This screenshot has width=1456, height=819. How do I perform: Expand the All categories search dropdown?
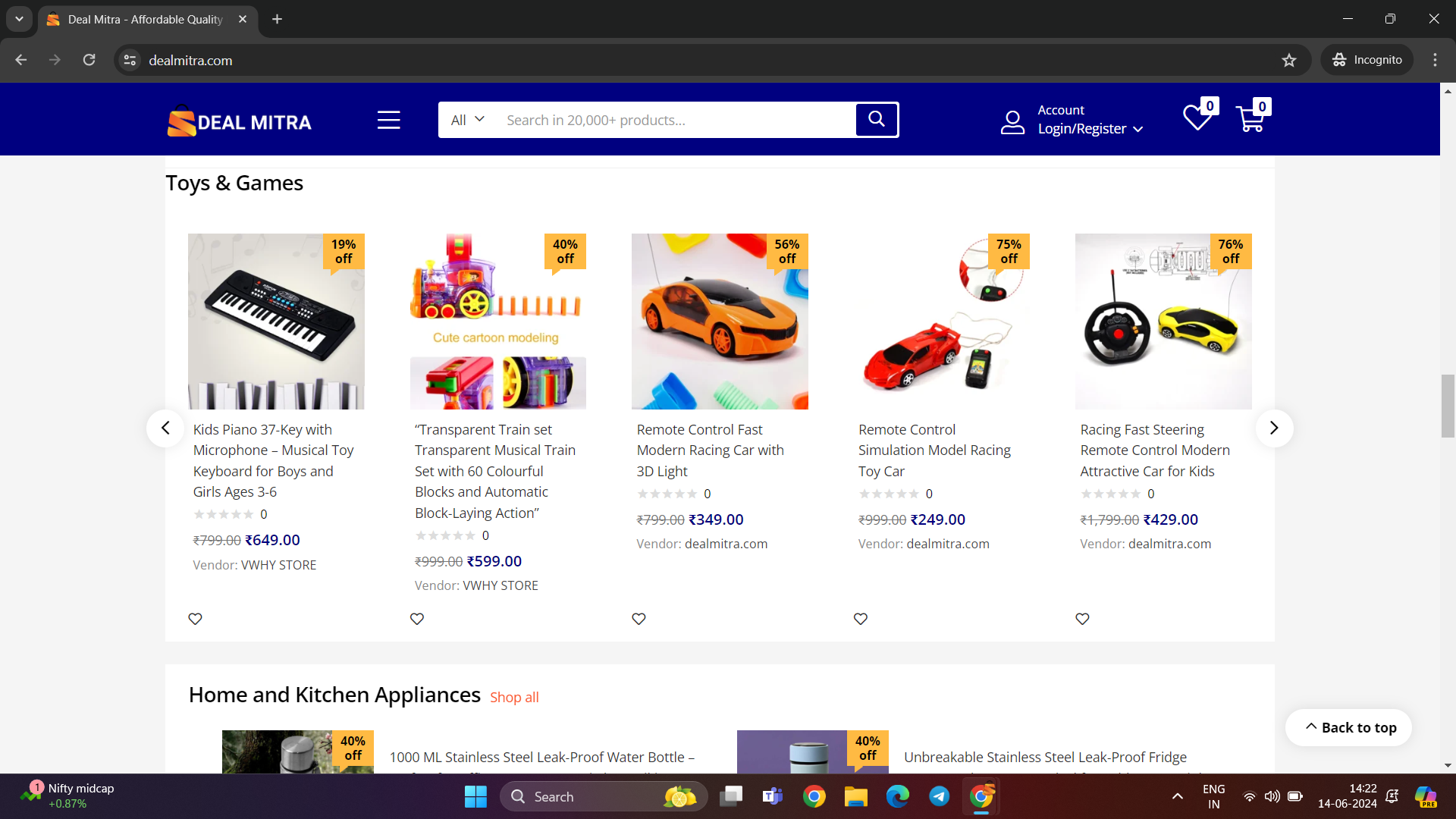pos(467,120)
